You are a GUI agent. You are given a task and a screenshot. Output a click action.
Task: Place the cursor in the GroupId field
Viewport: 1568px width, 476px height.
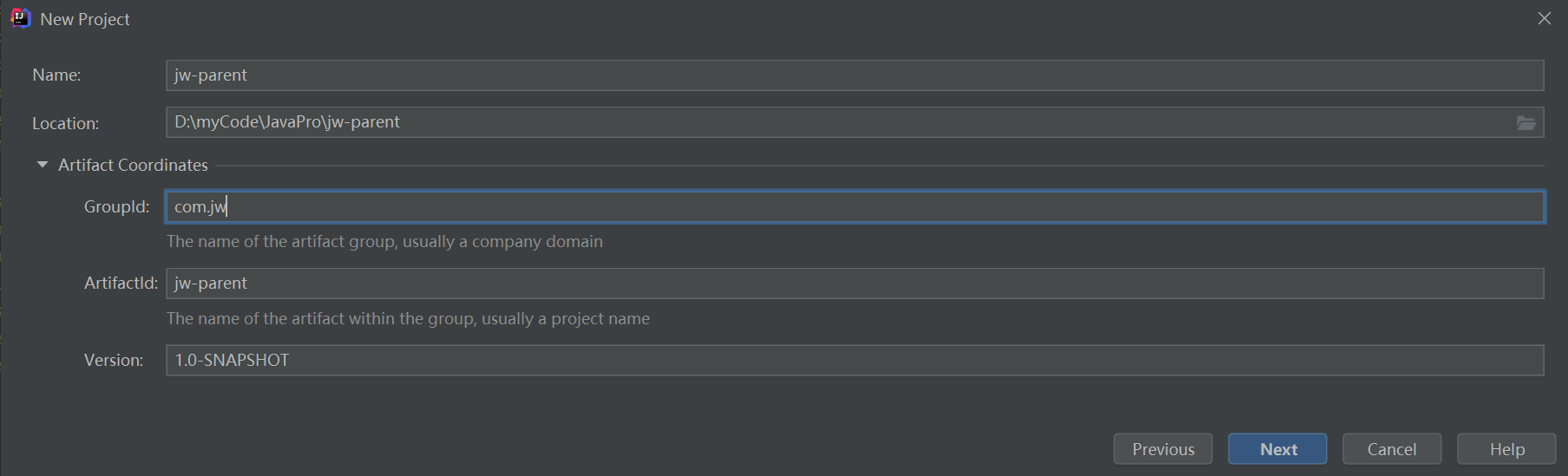(x=855, y=206)
